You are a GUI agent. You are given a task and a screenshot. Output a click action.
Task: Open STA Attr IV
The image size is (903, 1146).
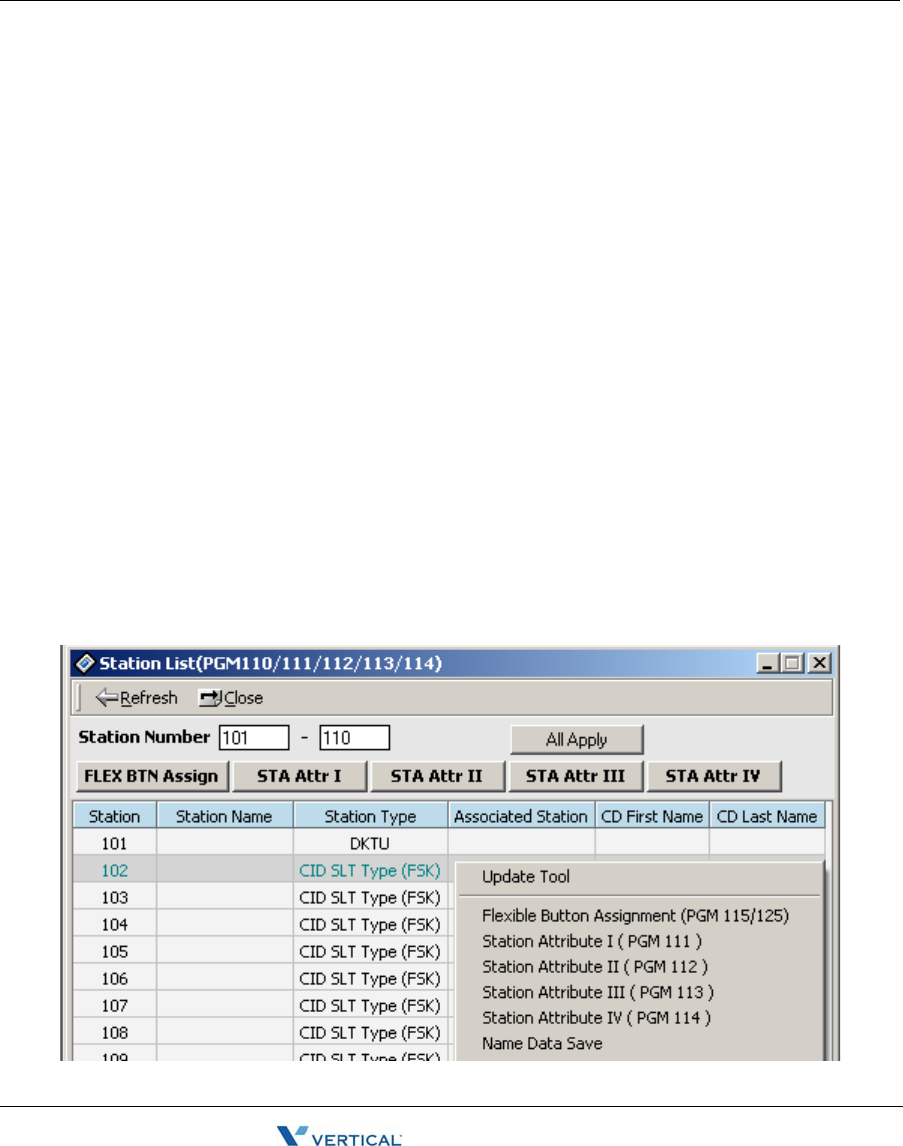click(x=714, y=776)
